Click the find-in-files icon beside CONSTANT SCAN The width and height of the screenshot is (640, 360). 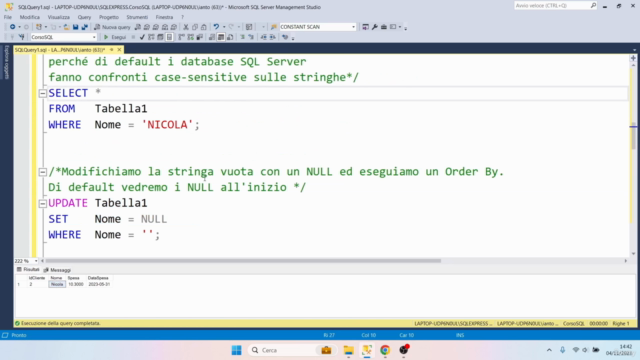click(x=274, y=27)
